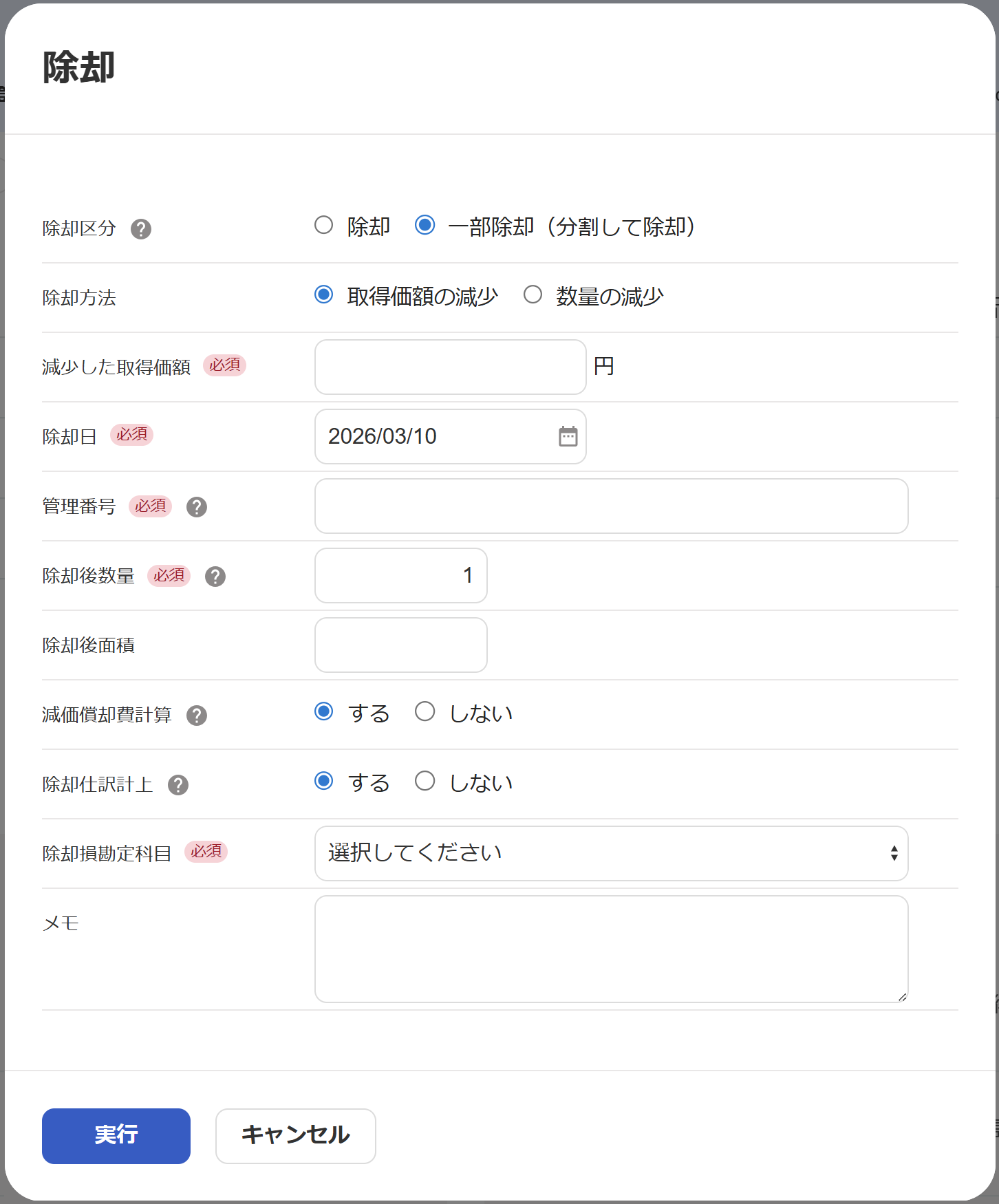Click the 管理番号 input field
The image size is (999, 1204).
tap(612, 506)
